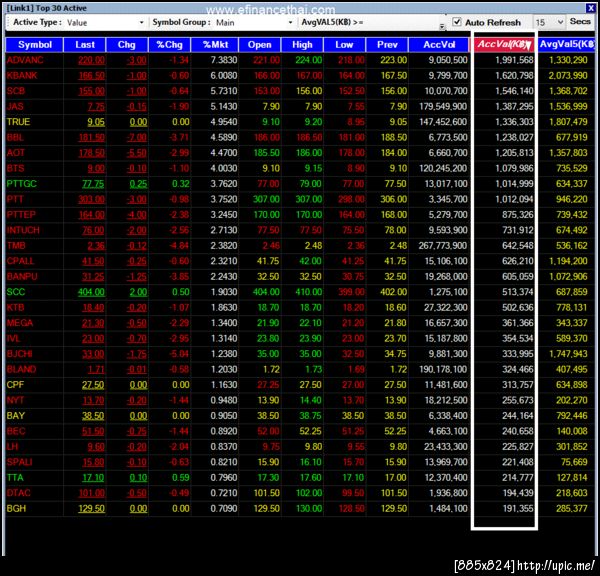Click PTT open price 307.00

pyautogui.click(x=266, y=199)
